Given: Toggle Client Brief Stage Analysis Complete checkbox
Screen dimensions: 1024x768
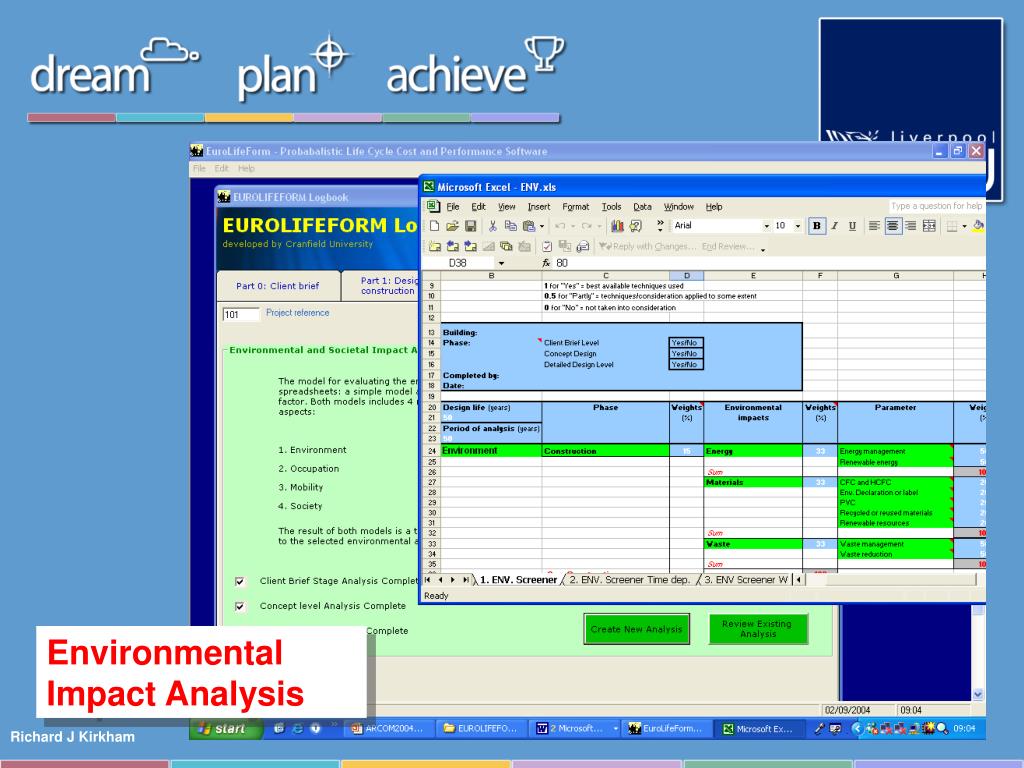Looking at the screenshot, I should click(x=240, y=581).
